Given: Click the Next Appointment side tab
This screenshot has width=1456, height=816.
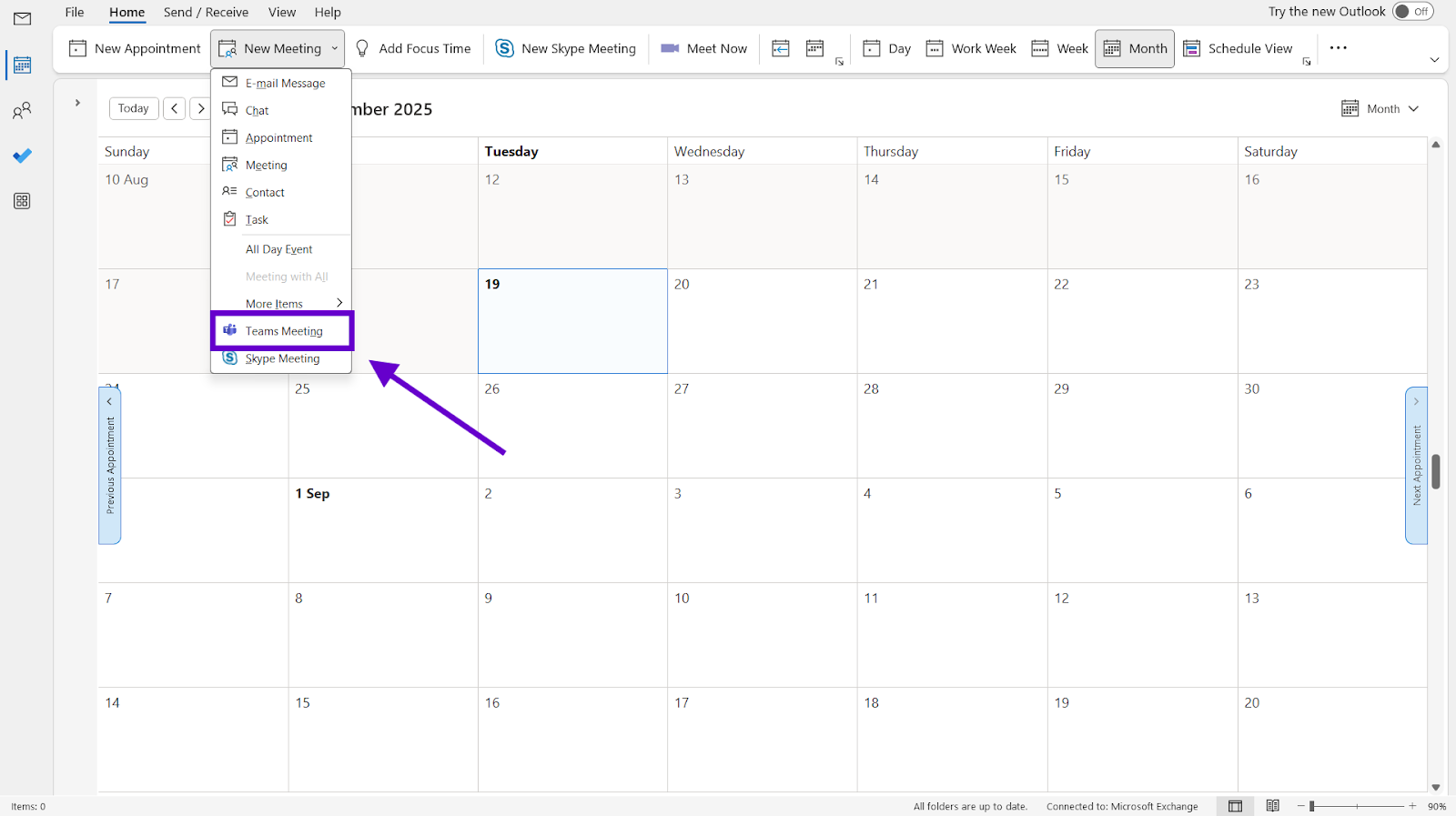Looking at the screenshot, I should point(1416,466).
